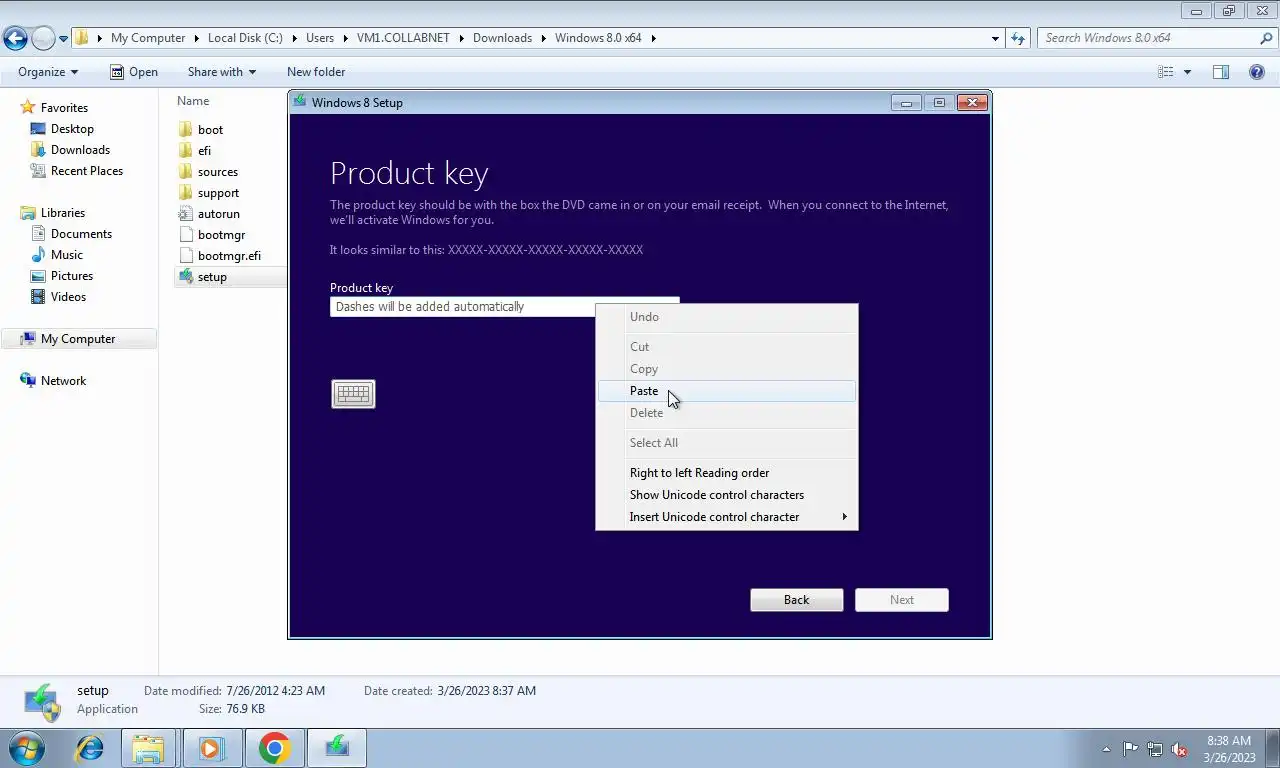Expand Insert Unicode control character submenu
This screenshot has height=768, width=1280.
point(726,517)
